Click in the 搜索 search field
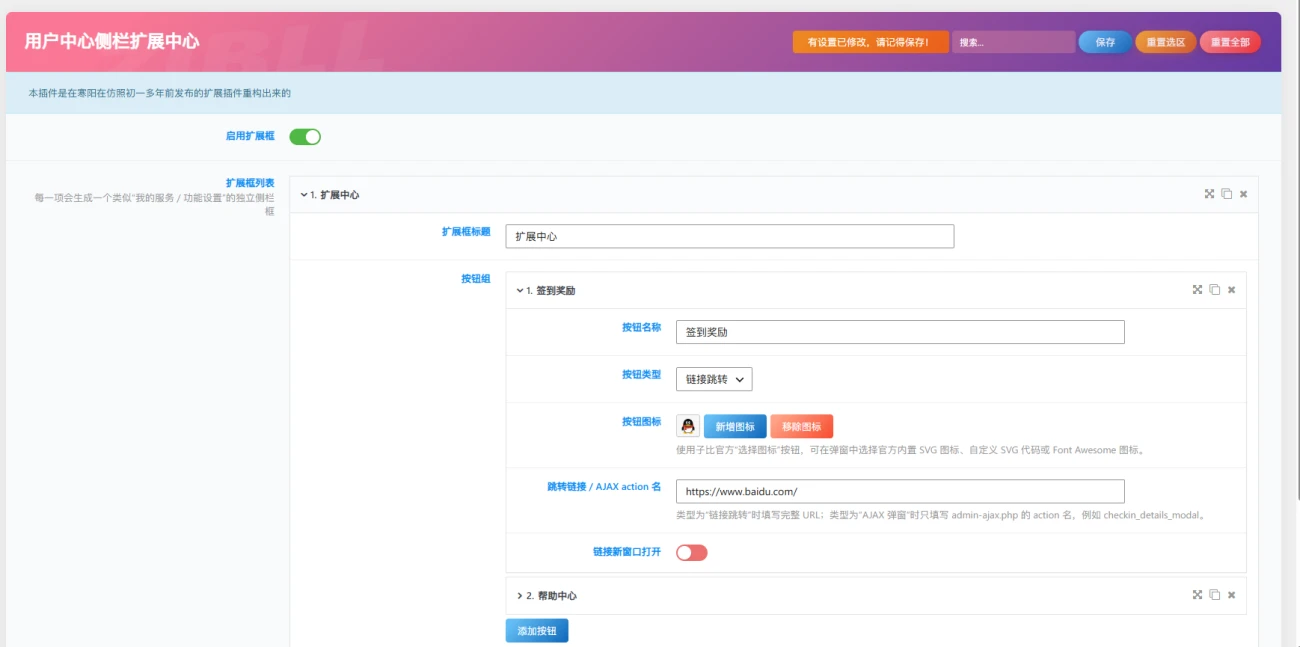Viewport: 1300px width, 647px height. click(x=1013, y=42)
